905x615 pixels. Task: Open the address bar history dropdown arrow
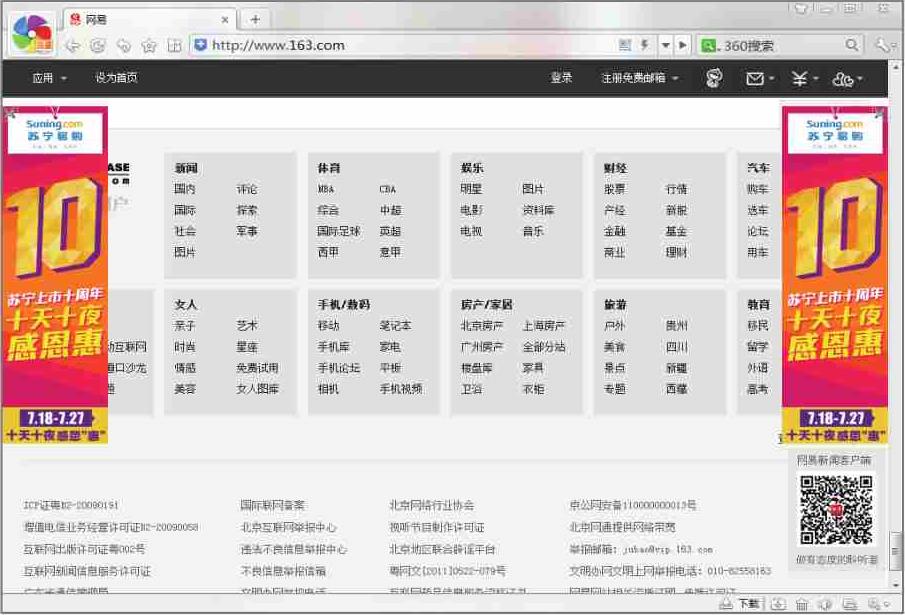(665, 45)
